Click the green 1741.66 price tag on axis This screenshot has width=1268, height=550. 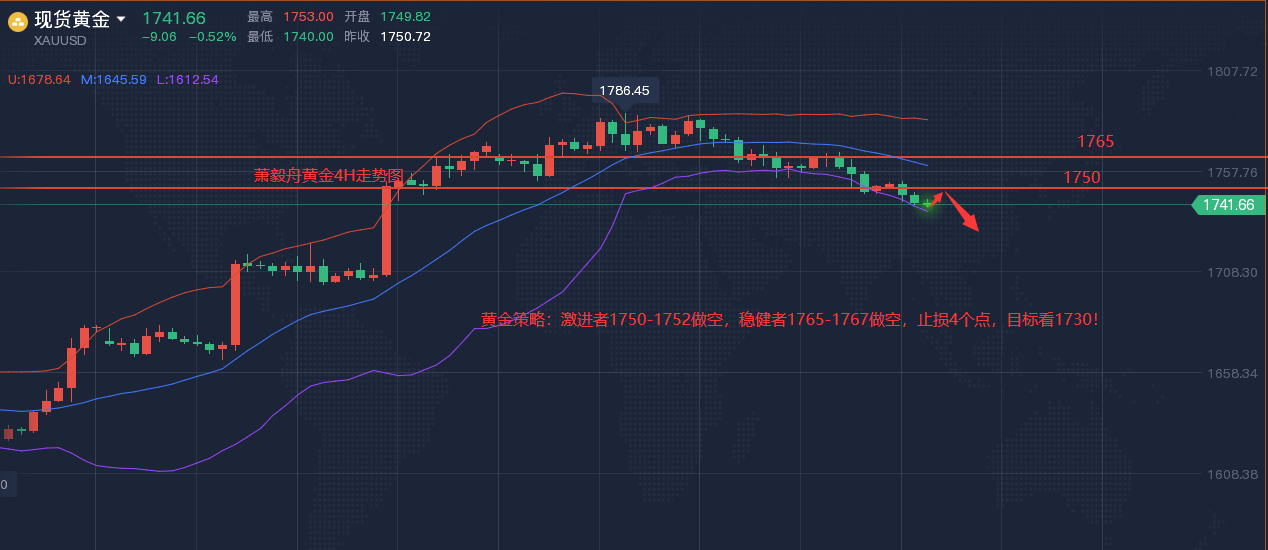[x=1229, y=205]
